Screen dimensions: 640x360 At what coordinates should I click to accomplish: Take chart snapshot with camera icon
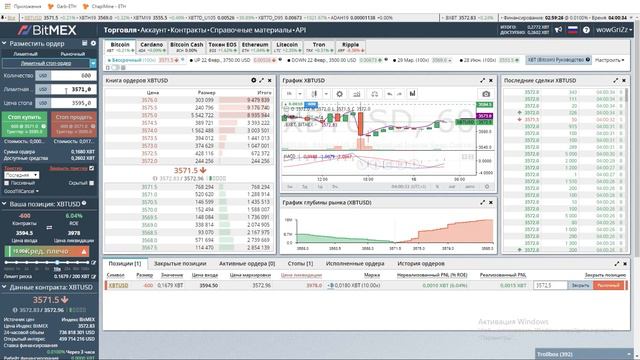(x=486, y=94)
